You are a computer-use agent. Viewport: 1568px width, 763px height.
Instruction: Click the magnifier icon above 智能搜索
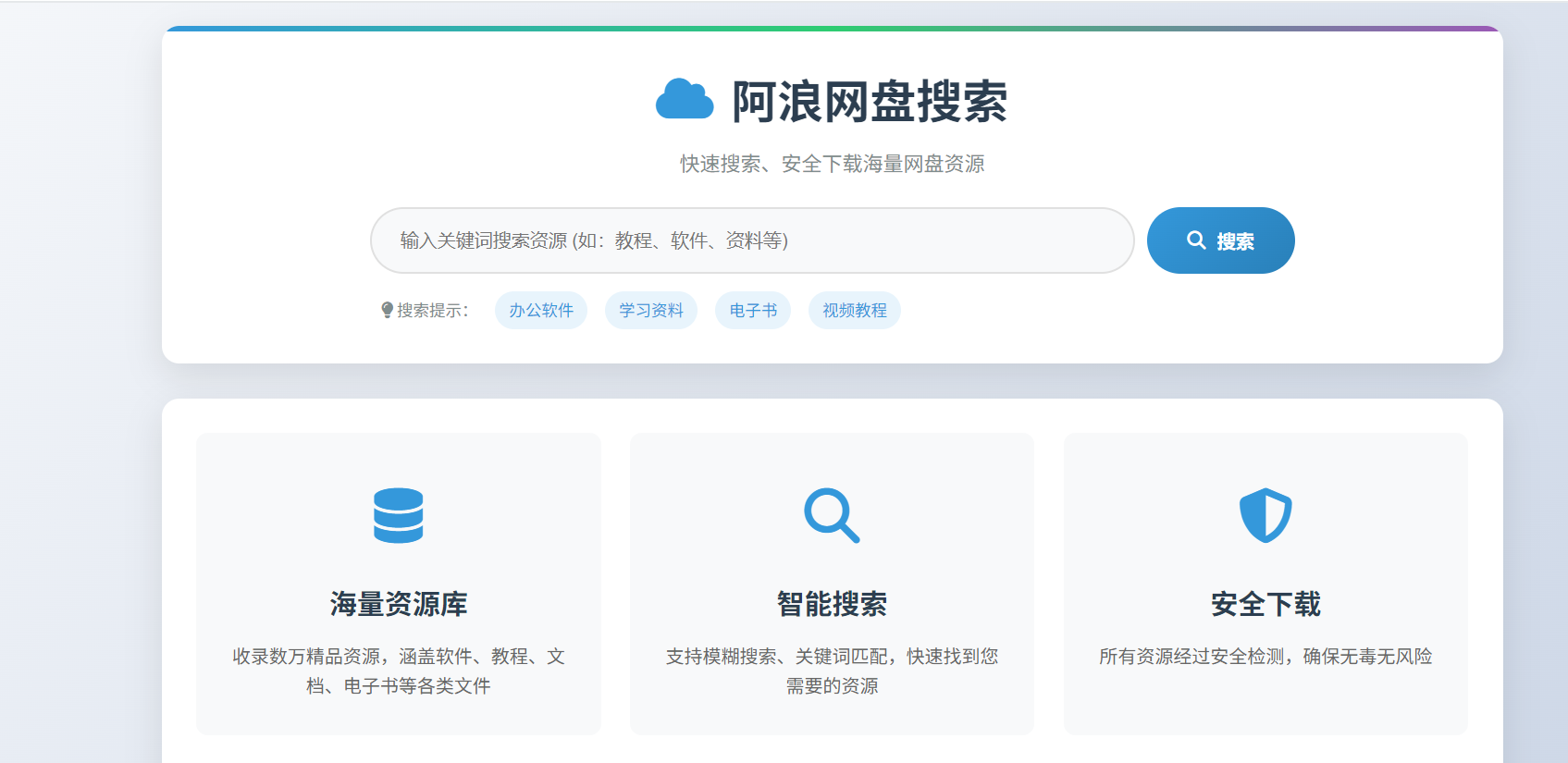pyautogui.click(x=832, y=515)
